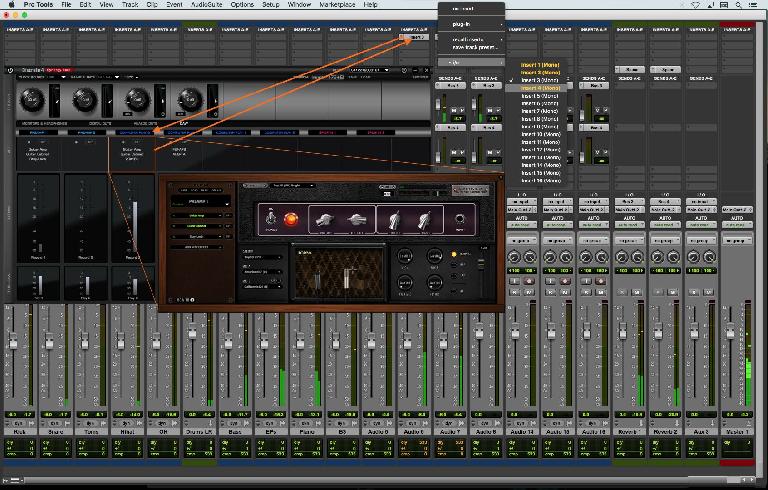
Task: Open the AudioSuite menu
Action: pyautogui.click(x=206, y=4)
